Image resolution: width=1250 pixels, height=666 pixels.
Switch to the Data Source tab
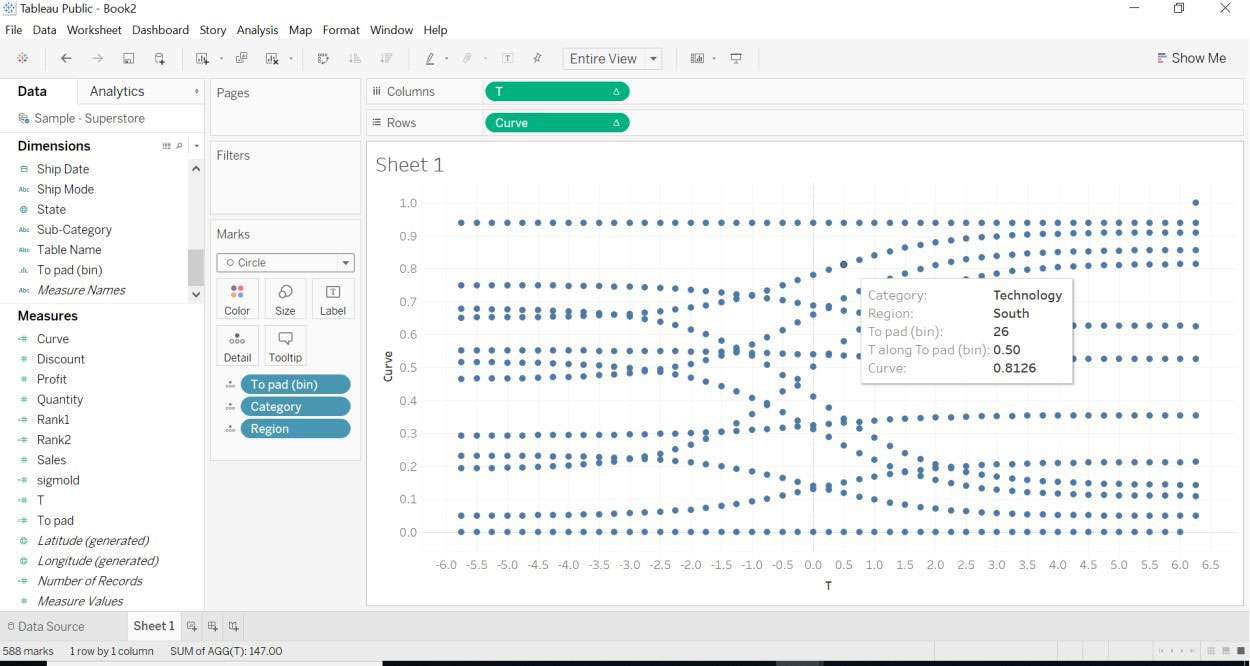pos(44,626)
